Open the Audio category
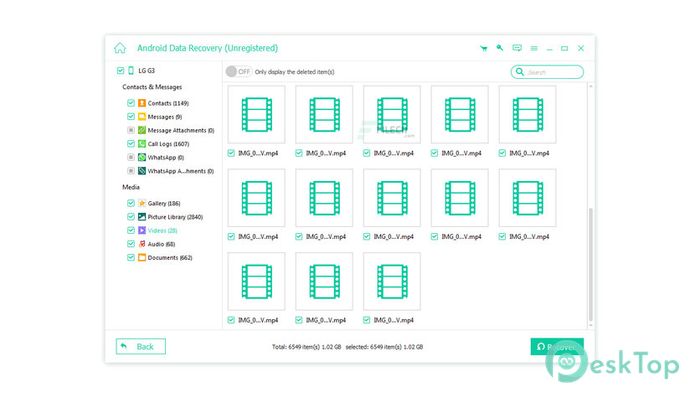 [161, 244]
